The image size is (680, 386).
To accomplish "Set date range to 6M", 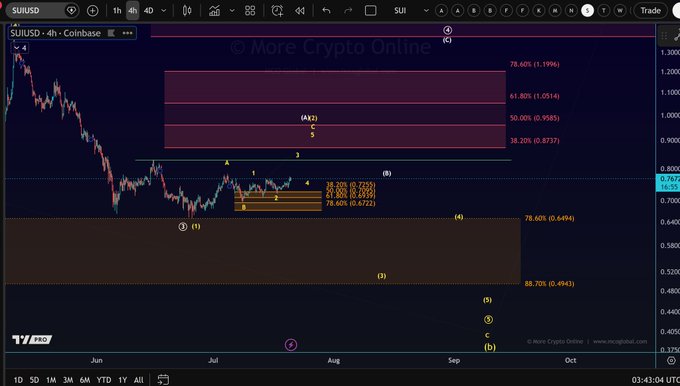I will (x=85, y=380).
